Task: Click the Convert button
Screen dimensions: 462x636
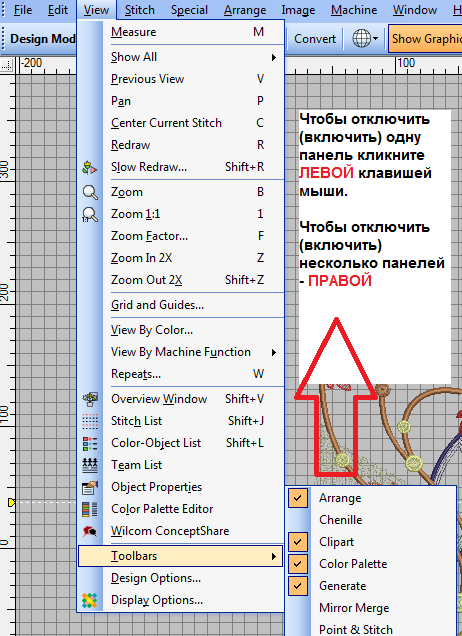Action: (315, 39)
